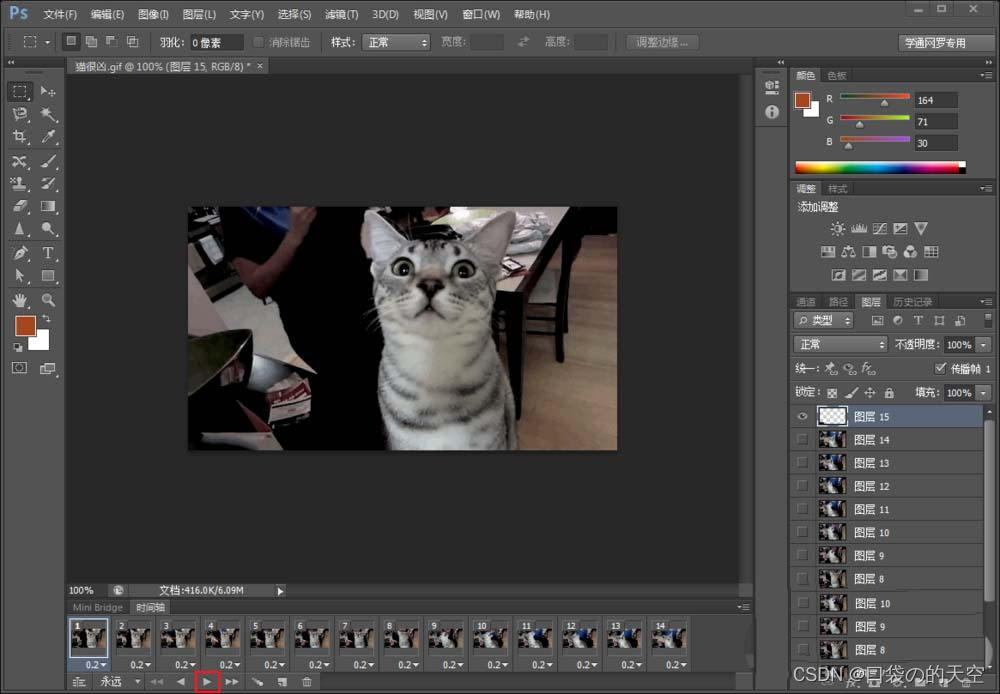Image resolution: width=1000 pixels, height=694 pixels.
Task: Click the 调整边缘... button
Action: (662, 42)
